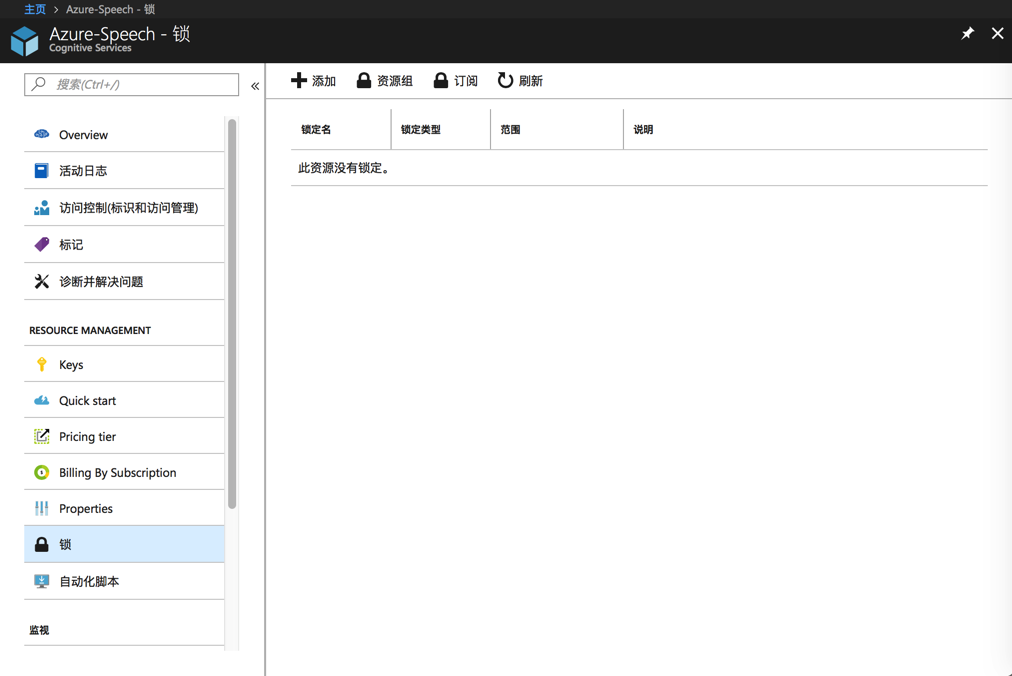Click the lock icon beside 订阅

(441, 80)
